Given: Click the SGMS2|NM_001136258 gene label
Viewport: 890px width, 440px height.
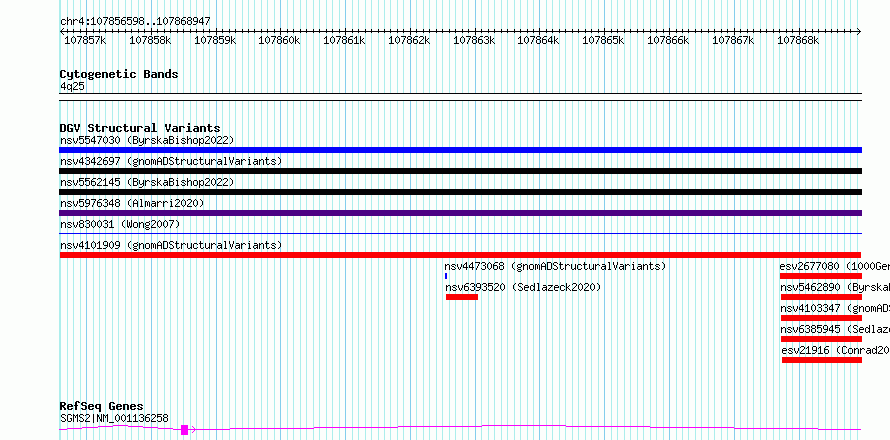Looking at the screenshot, I should click(x=114, y=418).
